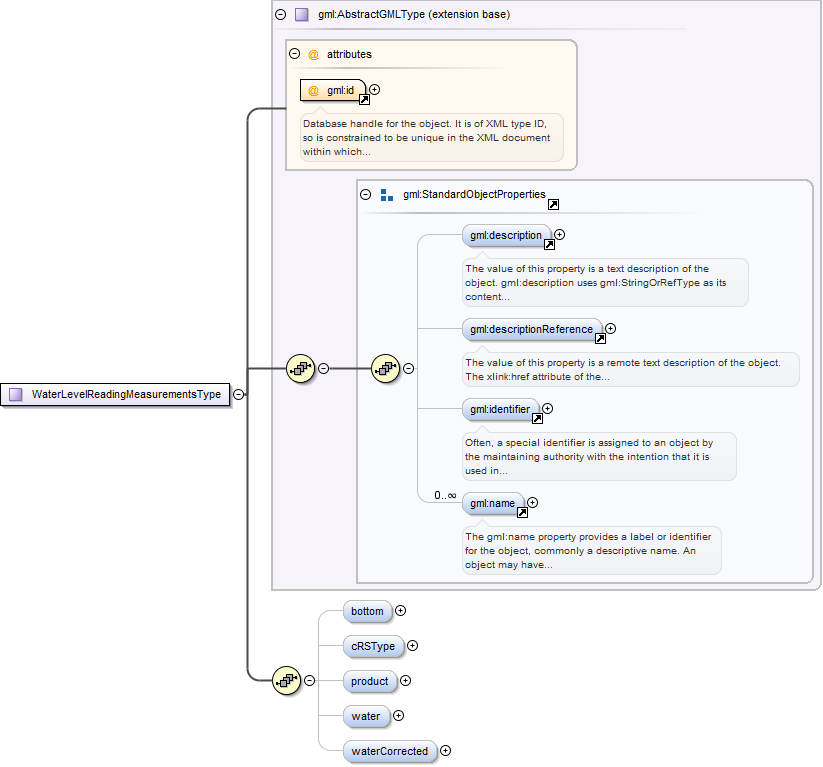This screenshot has width=823, height=767.
Task: Click the sequence compositor above the bottom element group
Action: (x=287, y=681)
